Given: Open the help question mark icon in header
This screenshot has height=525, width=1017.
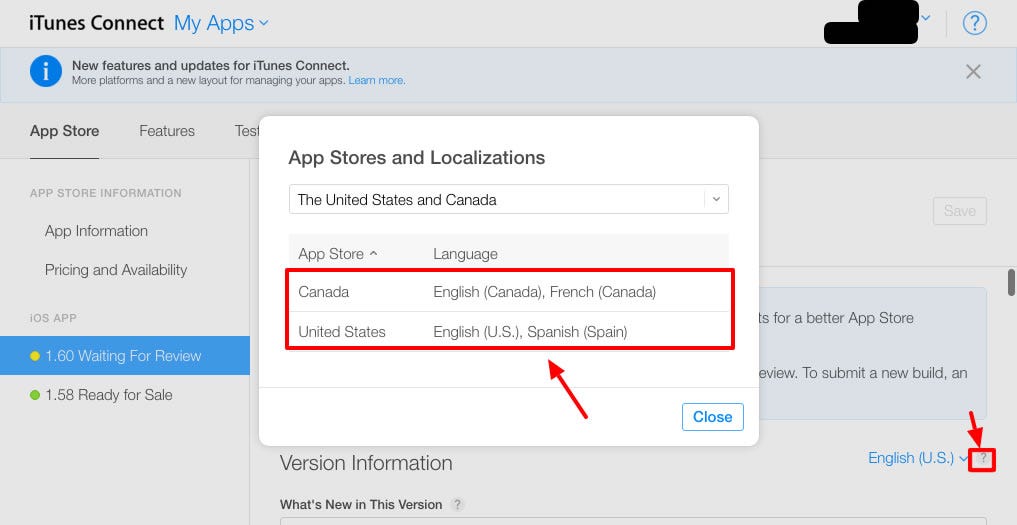Looking at the screenshot, I should pyautogui.click(x=974, y=23).
